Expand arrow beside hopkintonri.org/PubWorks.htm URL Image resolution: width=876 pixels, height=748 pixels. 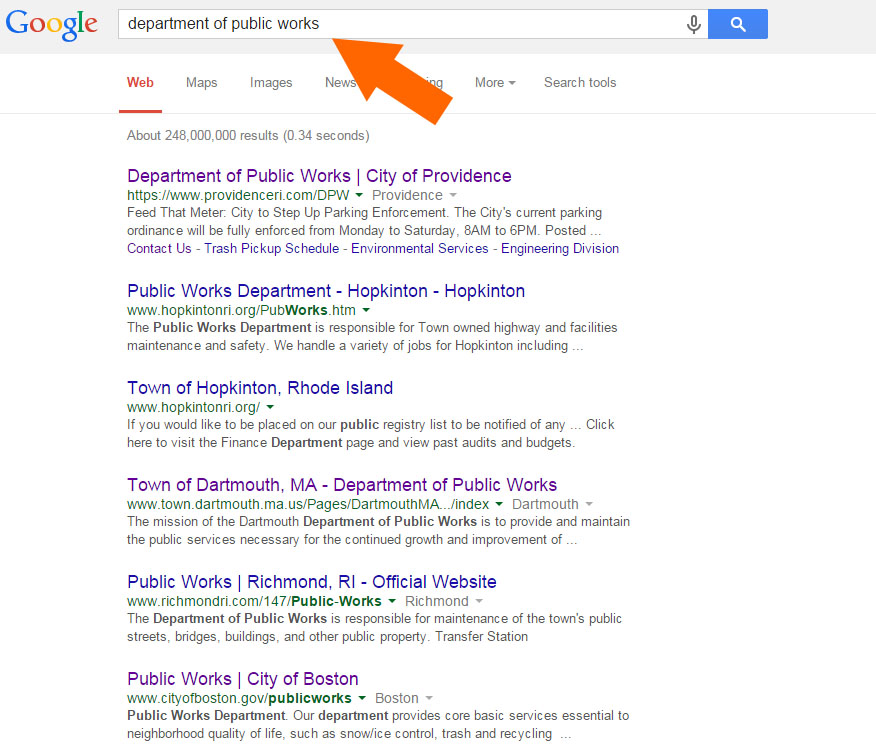pyautogui.click(x=368, y=311)
